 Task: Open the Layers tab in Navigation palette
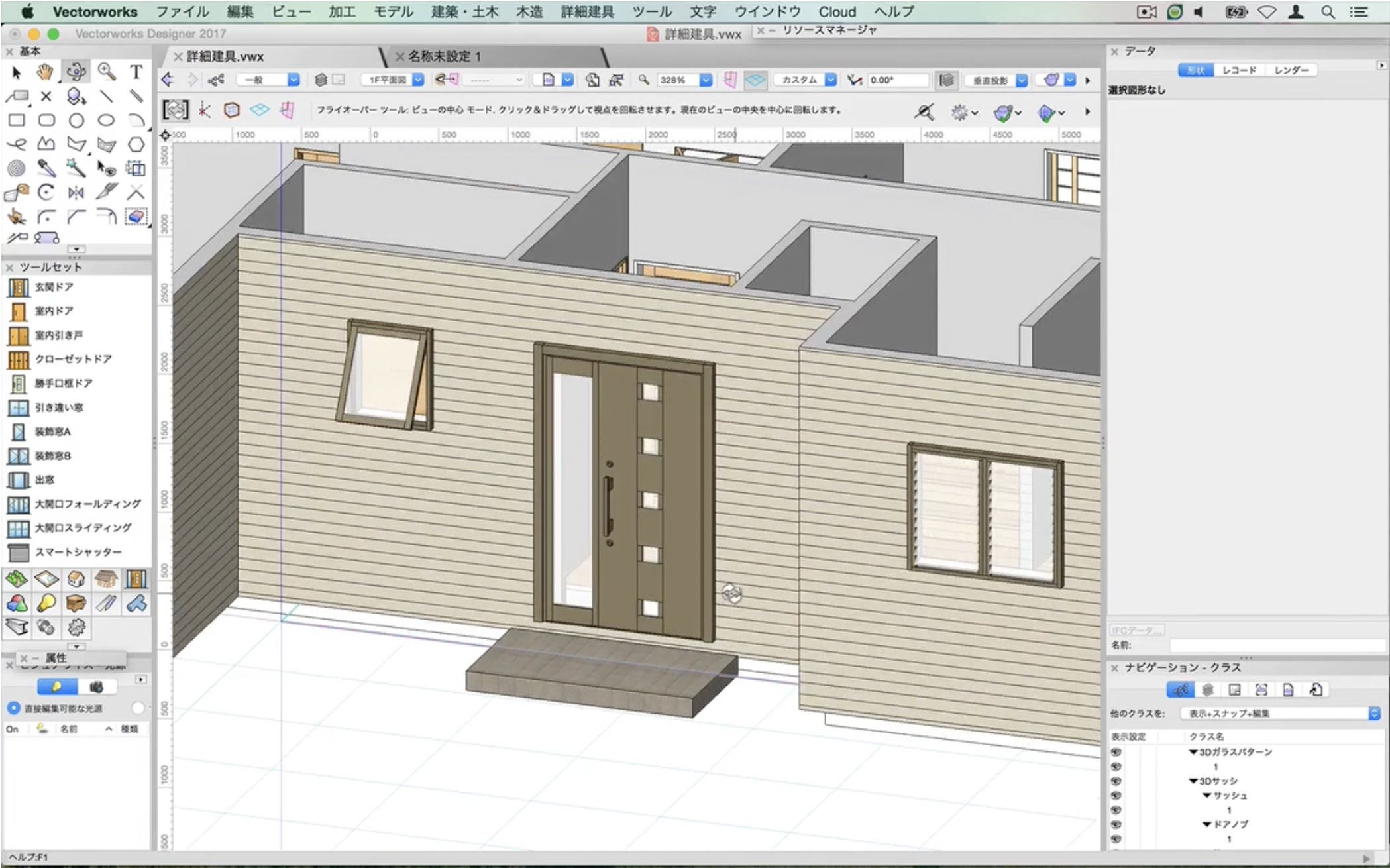click(1208, 690)
